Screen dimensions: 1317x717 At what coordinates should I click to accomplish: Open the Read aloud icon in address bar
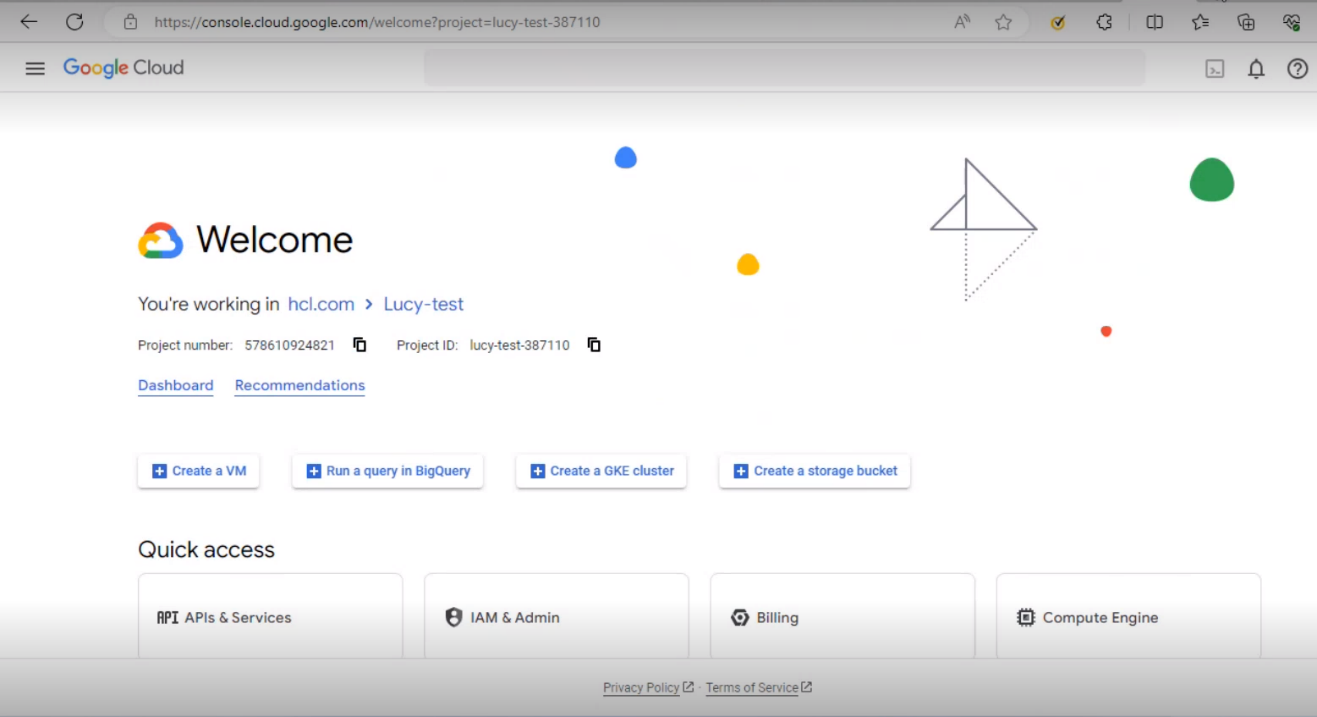click(962, 22)
